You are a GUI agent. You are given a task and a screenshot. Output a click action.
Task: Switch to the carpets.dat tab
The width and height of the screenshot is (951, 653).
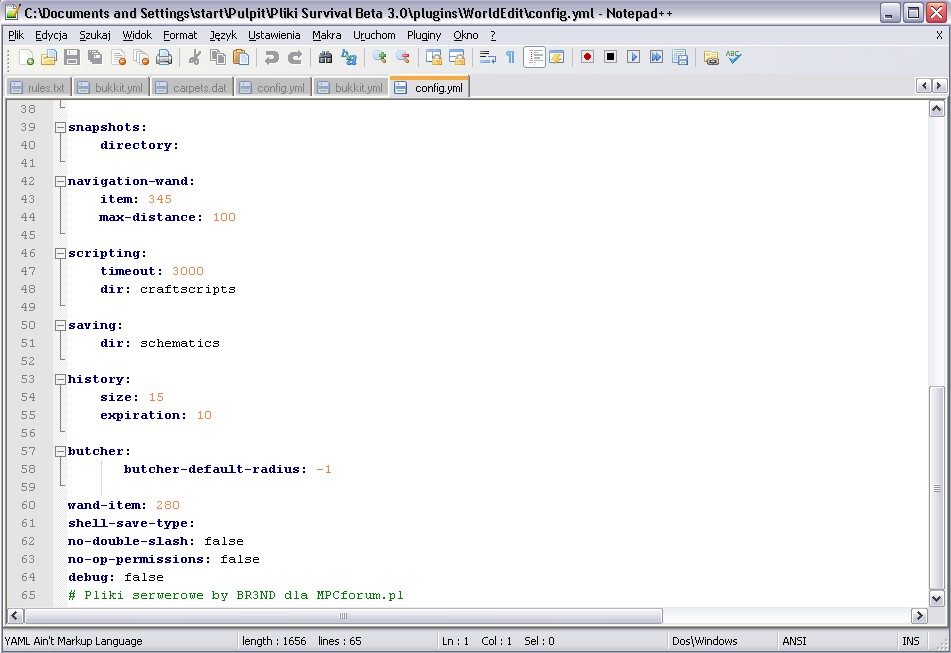193,88
